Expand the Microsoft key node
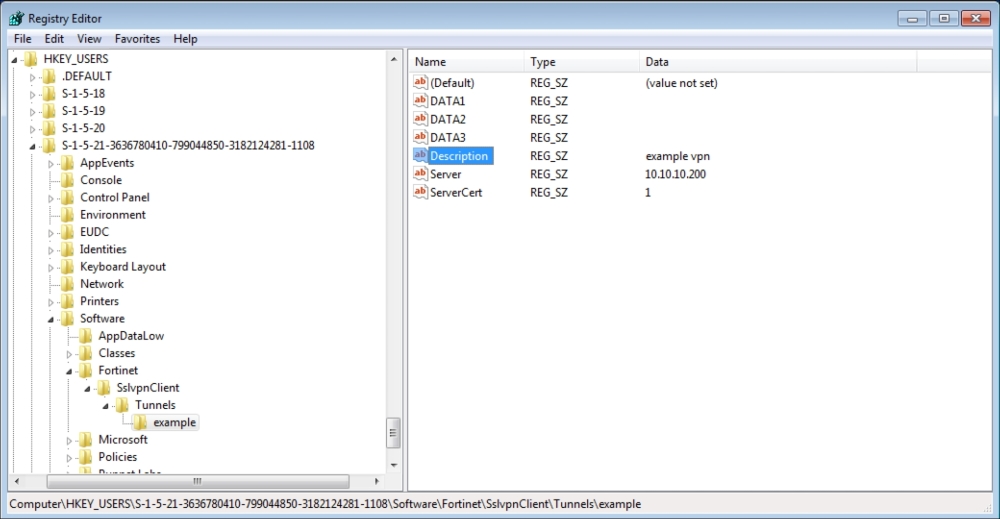Screen dimensions: 1000x519 tap(70, 440)
